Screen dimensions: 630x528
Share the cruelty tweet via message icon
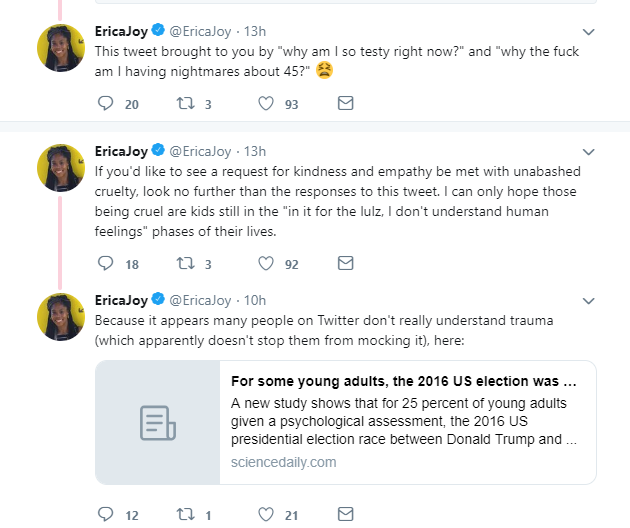(x=346, y=263)
